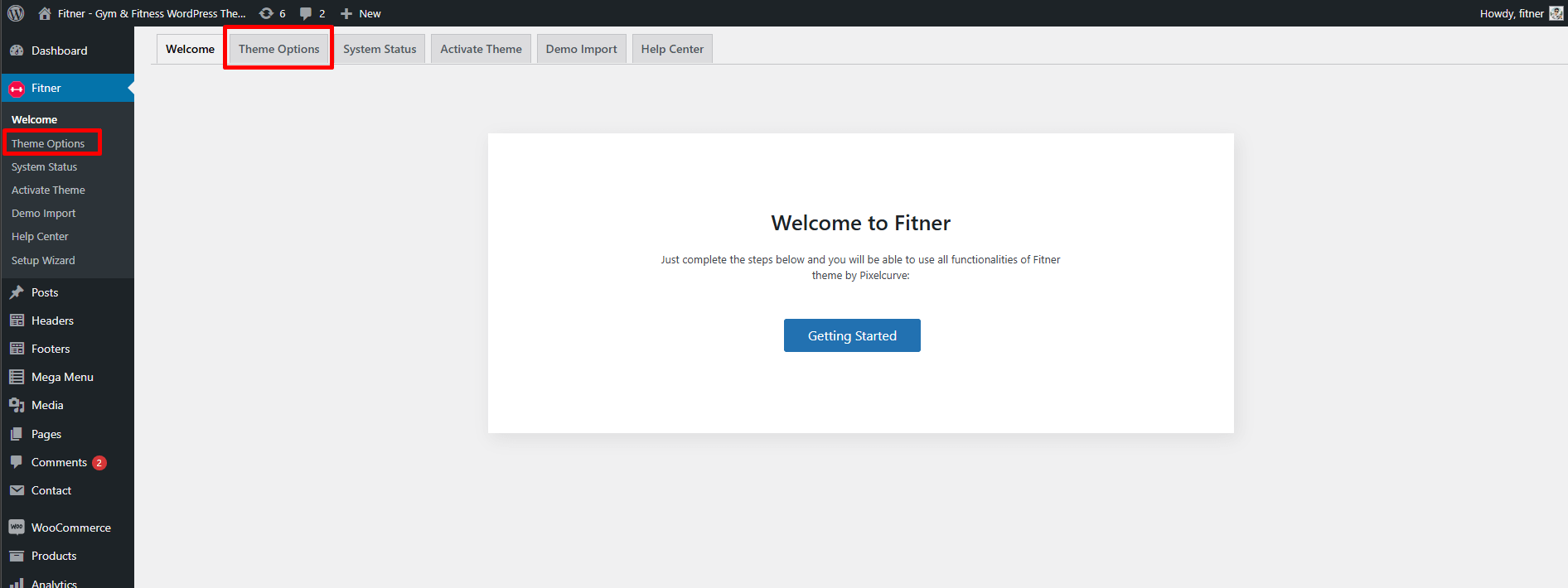Click the red Fitner dumbbell icon
Viewport: 1568px width, 588px height.
pos(17,89)
